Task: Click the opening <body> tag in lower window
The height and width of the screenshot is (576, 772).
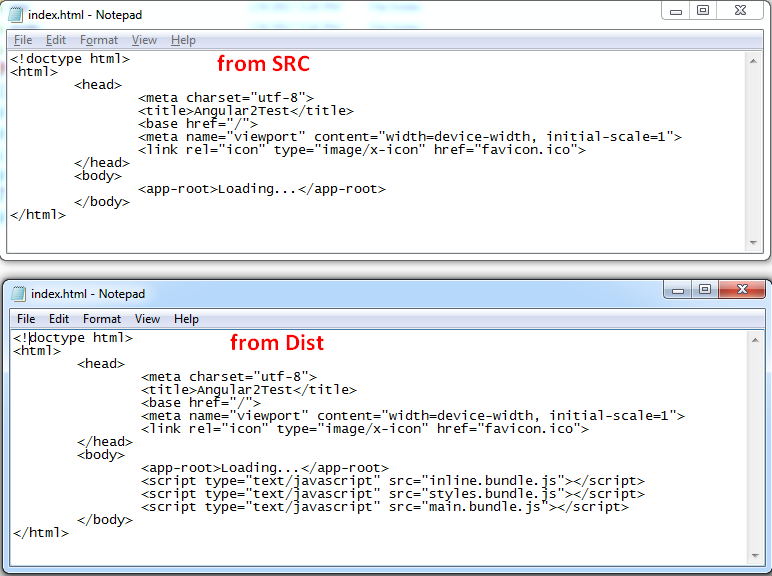Action: coord(101,454)
